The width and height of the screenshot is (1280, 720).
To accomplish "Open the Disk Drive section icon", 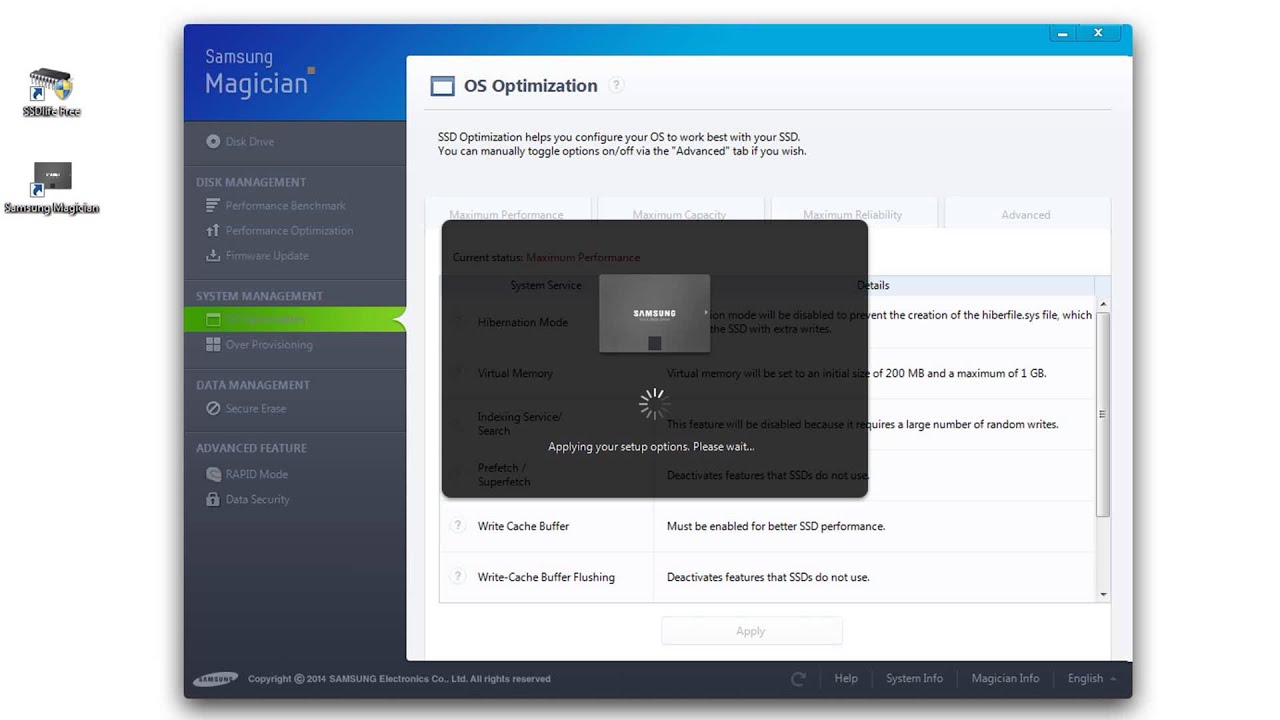I will 213,142.
